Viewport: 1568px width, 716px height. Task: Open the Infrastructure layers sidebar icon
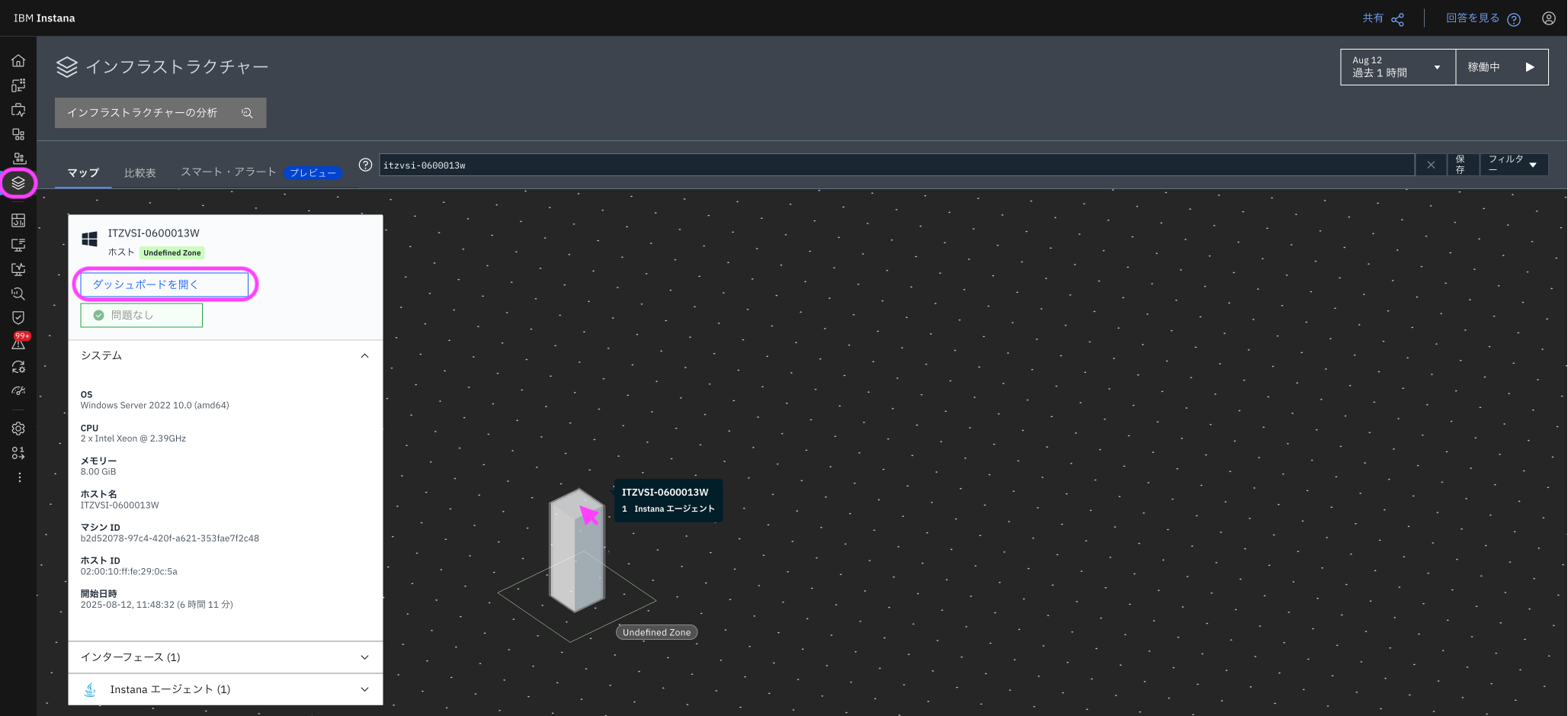(18, 183)
